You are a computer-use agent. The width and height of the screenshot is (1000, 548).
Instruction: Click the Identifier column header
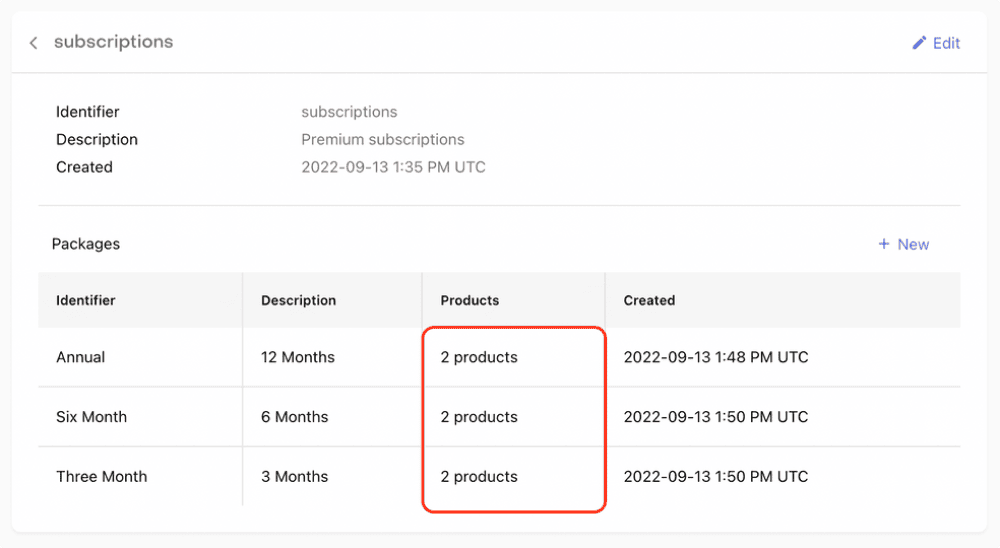tap(86, 300)
